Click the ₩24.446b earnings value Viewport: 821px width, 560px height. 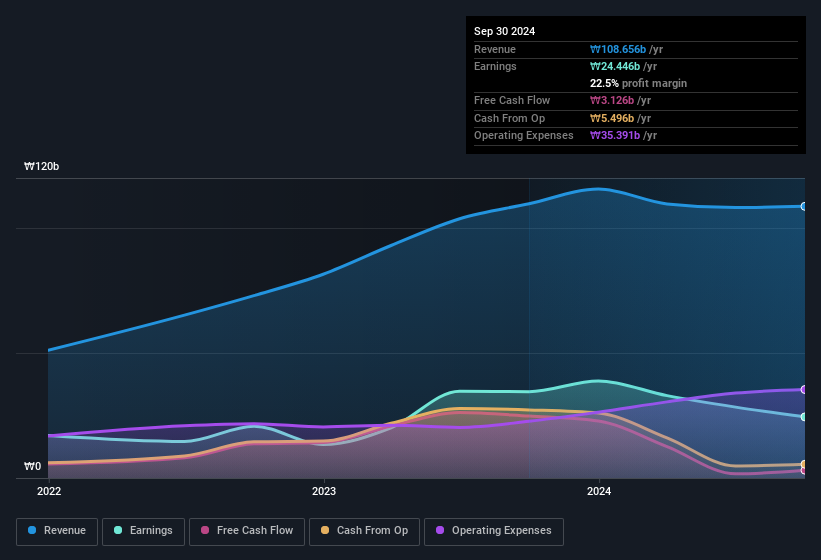615,66
